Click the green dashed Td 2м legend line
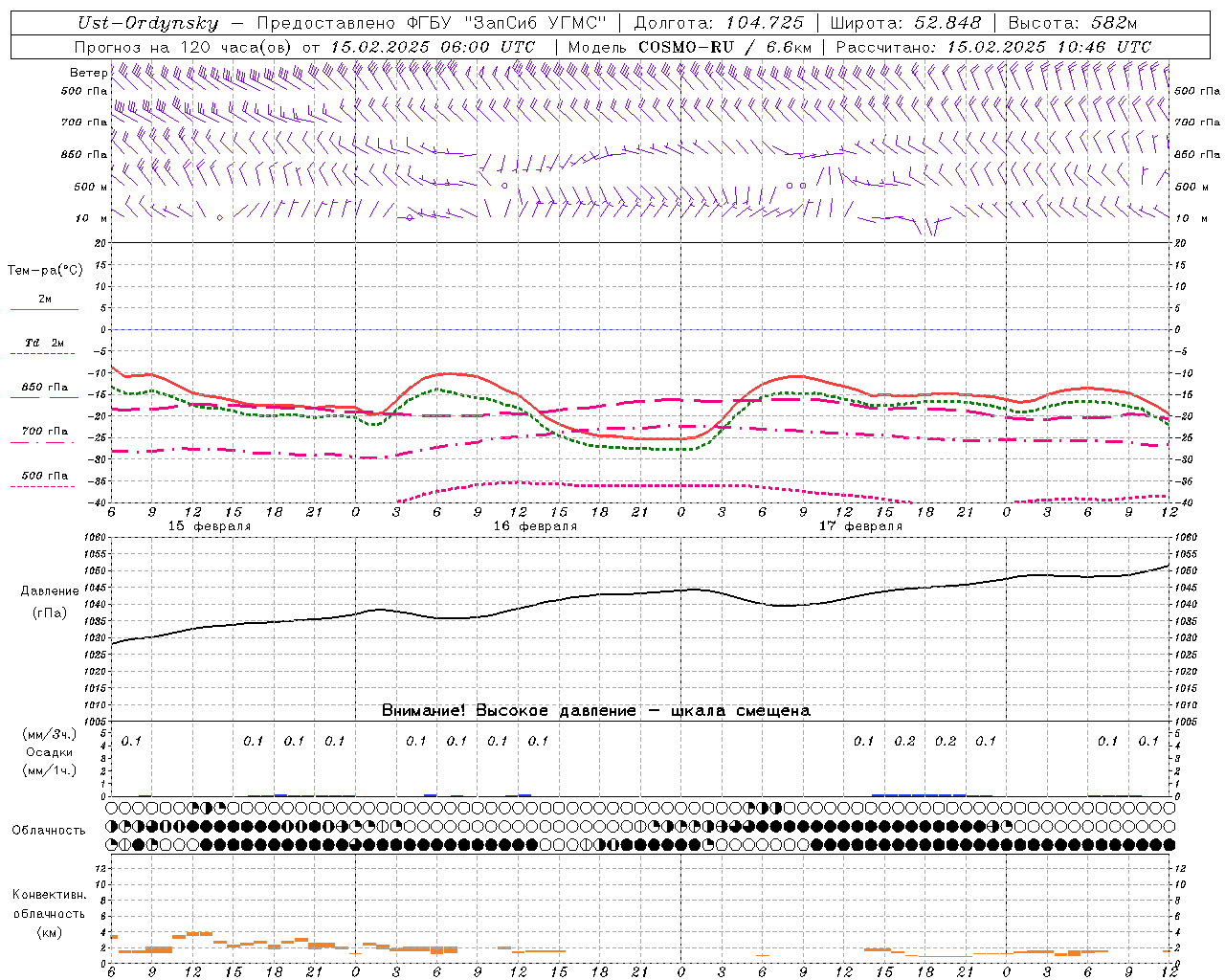 click(42, 354)
